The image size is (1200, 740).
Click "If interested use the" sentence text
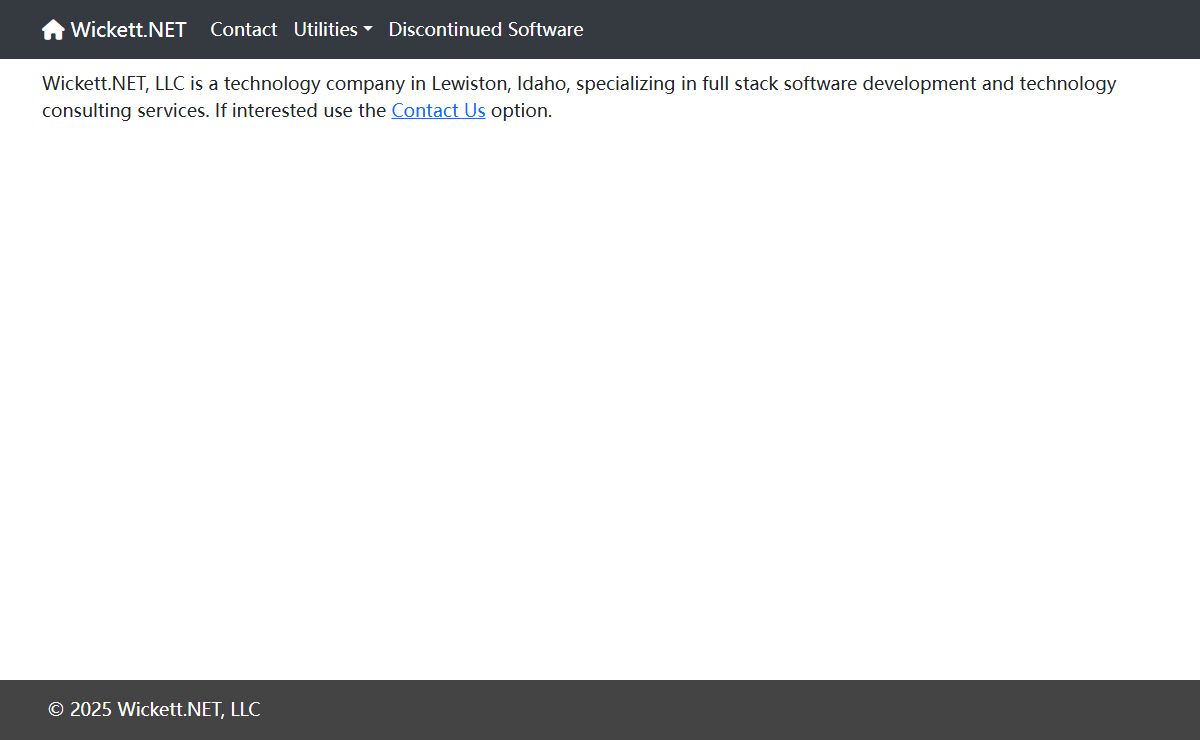[x=300, y=111]
